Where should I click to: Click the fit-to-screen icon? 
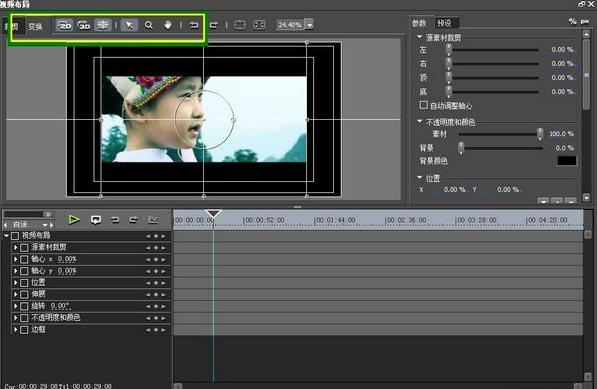click(259, 25)
